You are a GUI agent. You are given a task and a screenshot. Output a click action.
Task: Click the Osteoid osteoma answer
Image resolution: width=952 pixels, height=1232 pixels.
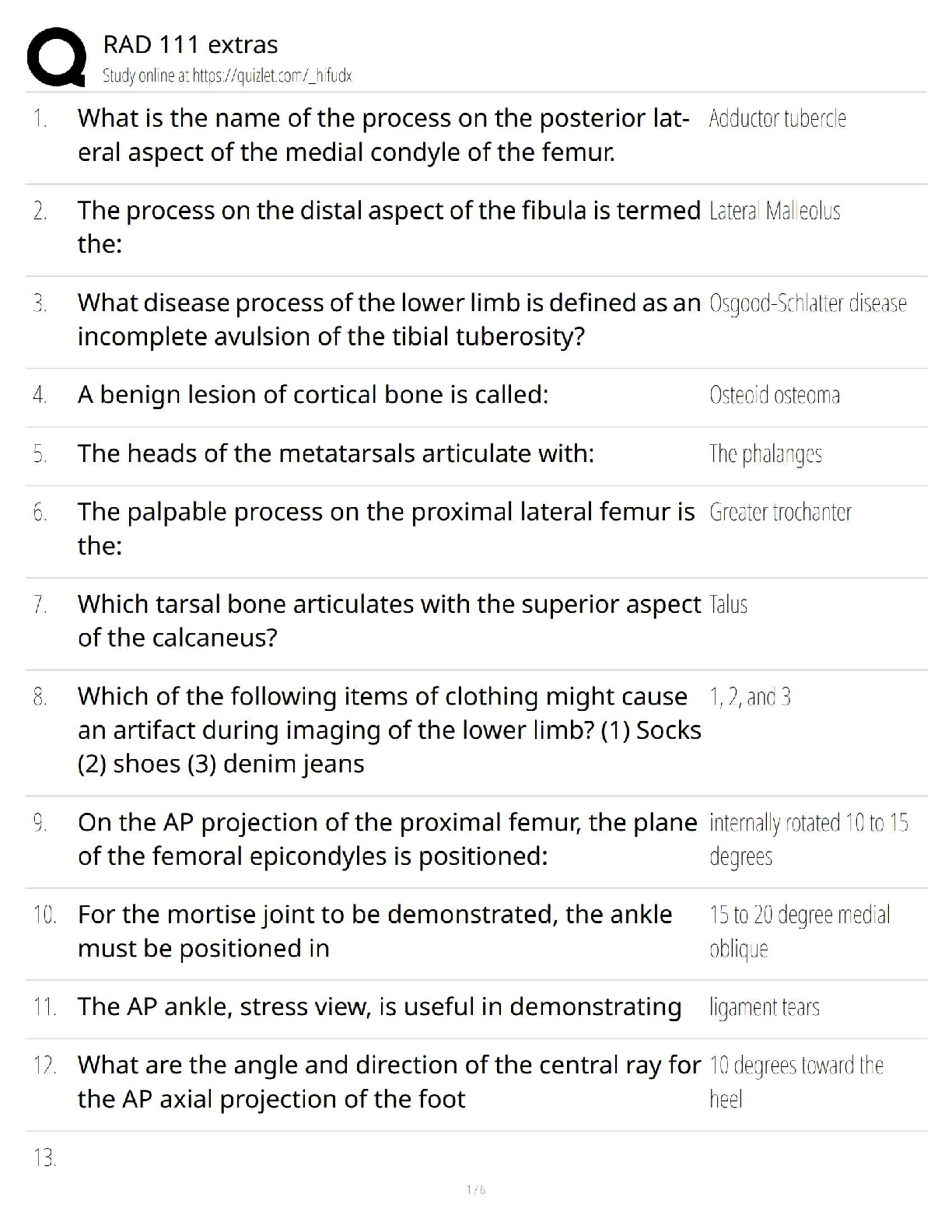tap(774, 395)
